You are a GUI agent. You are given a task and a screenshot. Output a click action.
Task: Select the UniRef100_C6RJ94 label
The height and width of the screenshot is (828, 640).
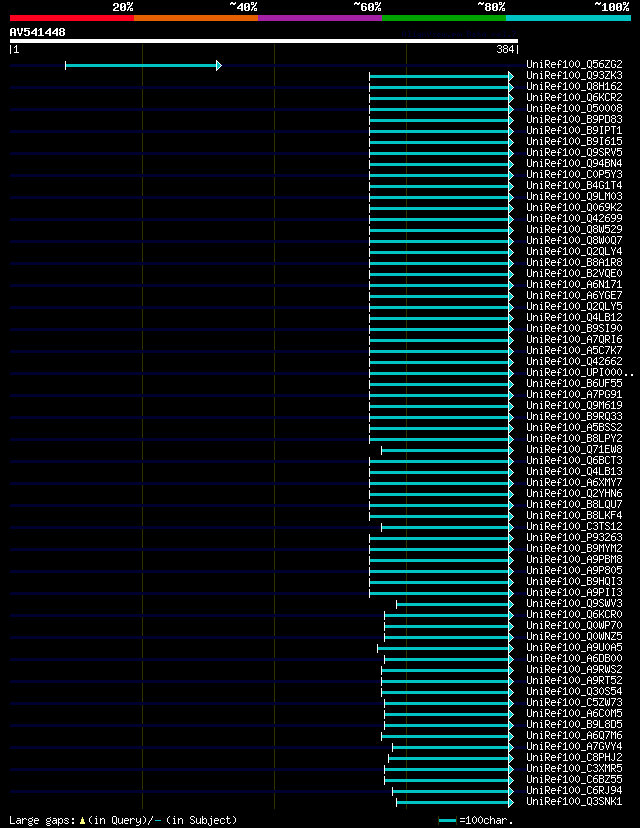coord(574,791)
